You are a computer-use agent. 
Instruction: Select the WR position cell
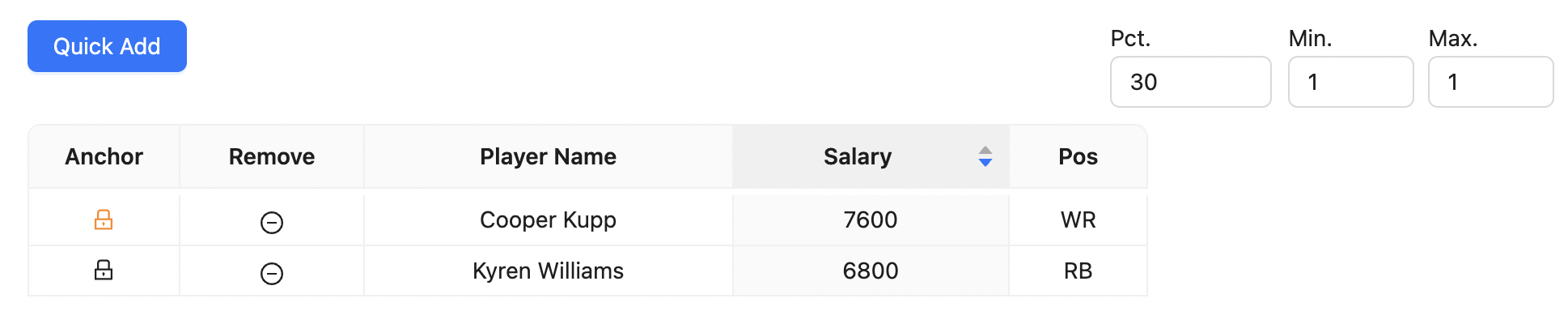[x=1078, y=220]
